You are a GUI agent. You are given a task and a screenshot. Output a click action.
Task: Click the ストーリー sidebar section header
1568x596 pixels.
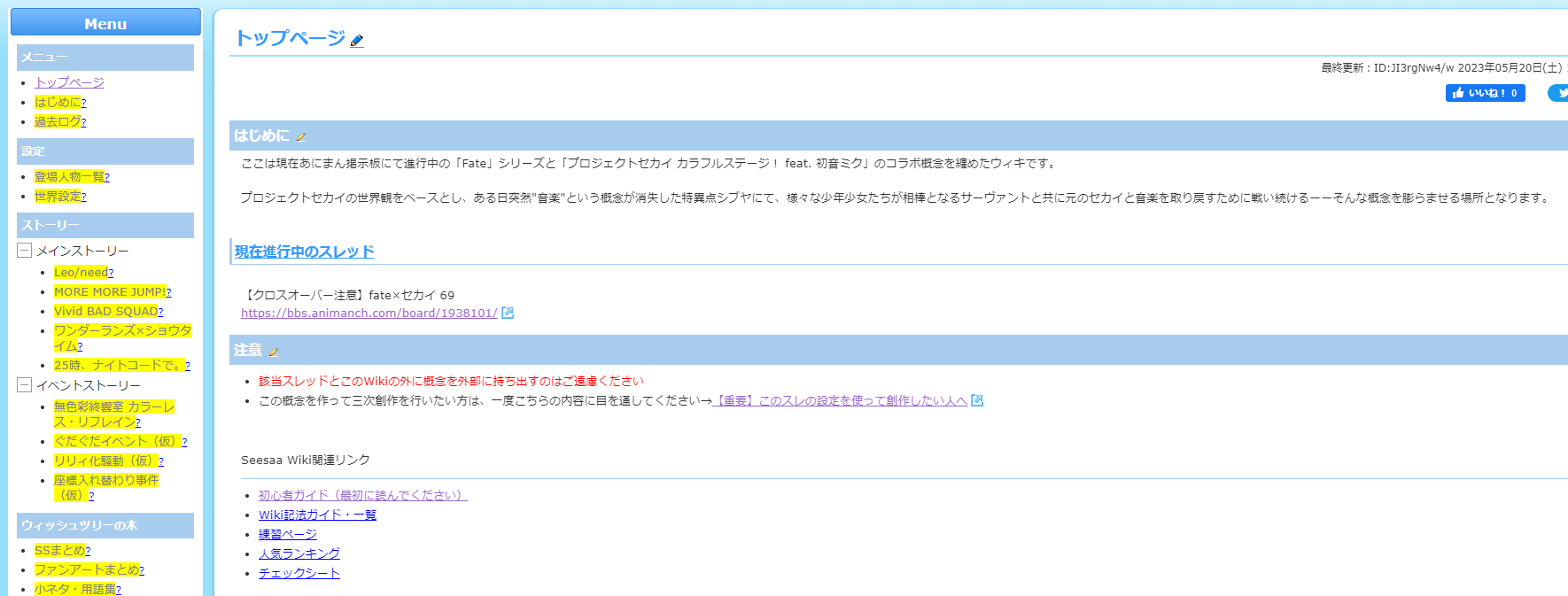(105, 225)
